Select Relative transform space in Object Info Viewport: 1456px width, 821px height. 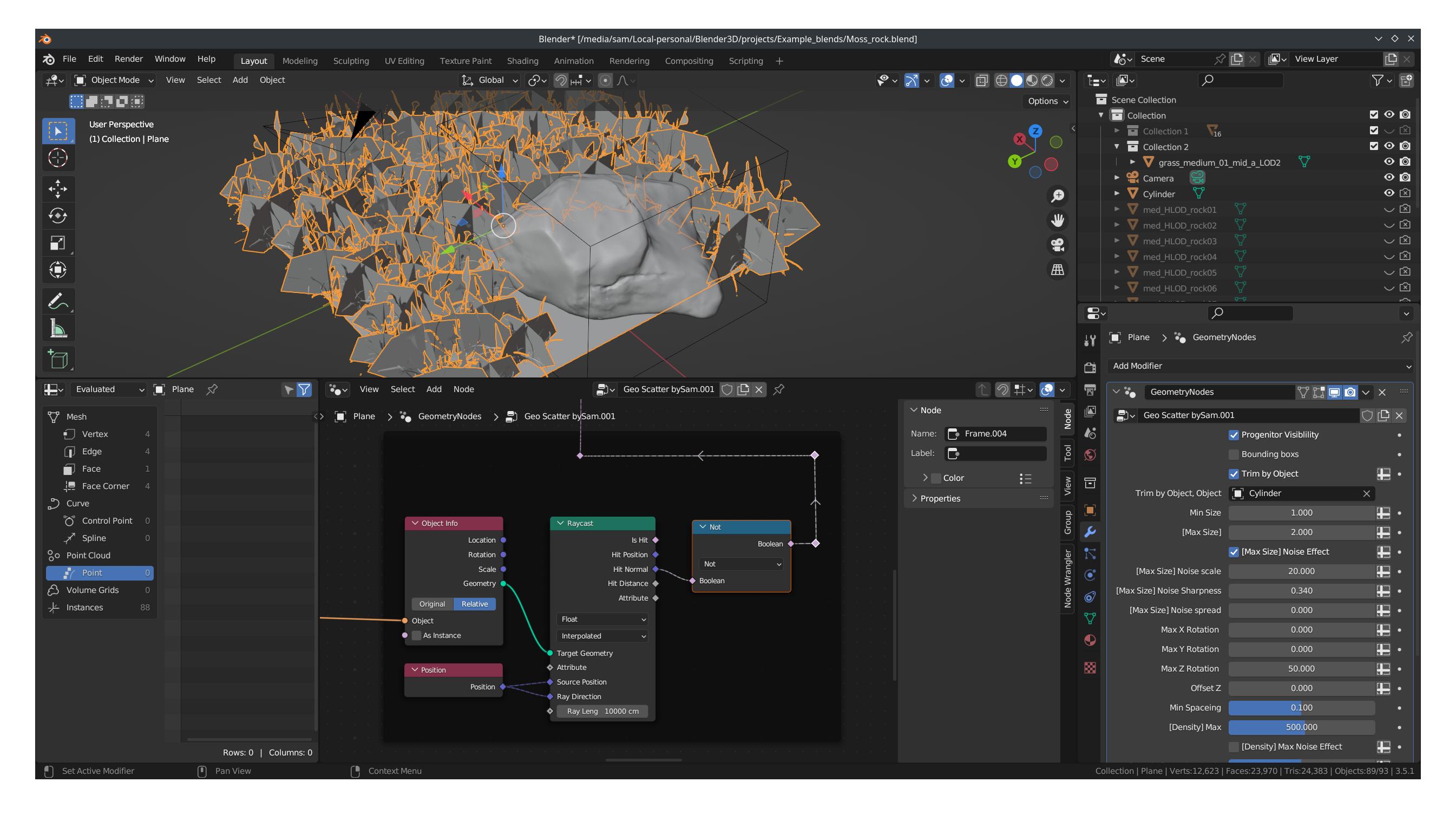click(474, 604)
